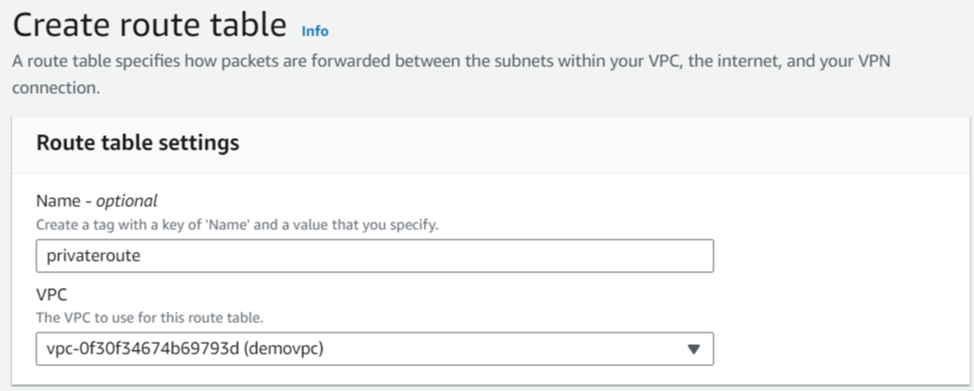Viewport: 974px width, 391px height.
Task: Open the VPC selection dropdown
Action: coord(375,349)
